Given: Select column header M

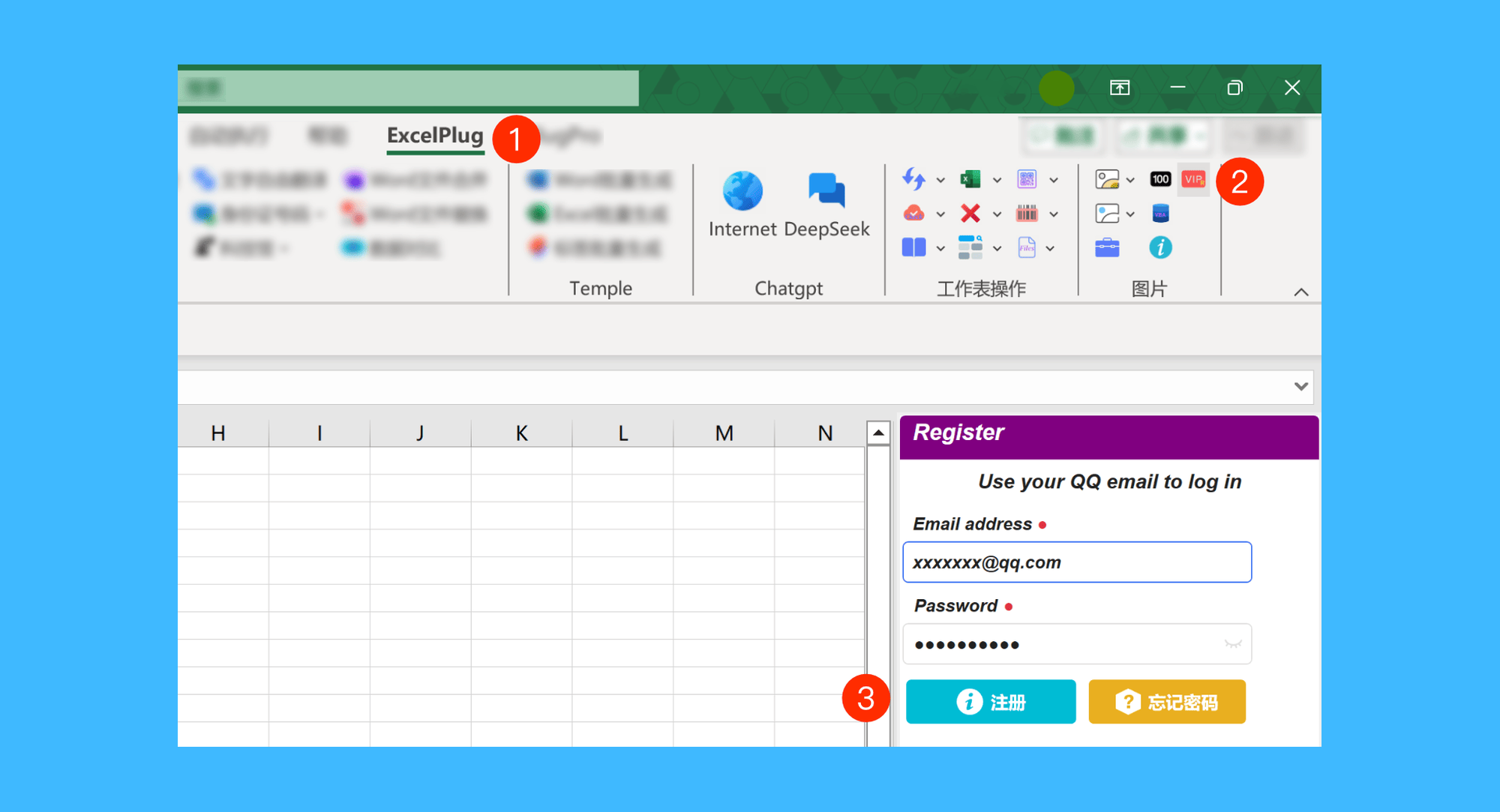Looking at the screenshot, I should pyautogui.click(x=724, y=433).
